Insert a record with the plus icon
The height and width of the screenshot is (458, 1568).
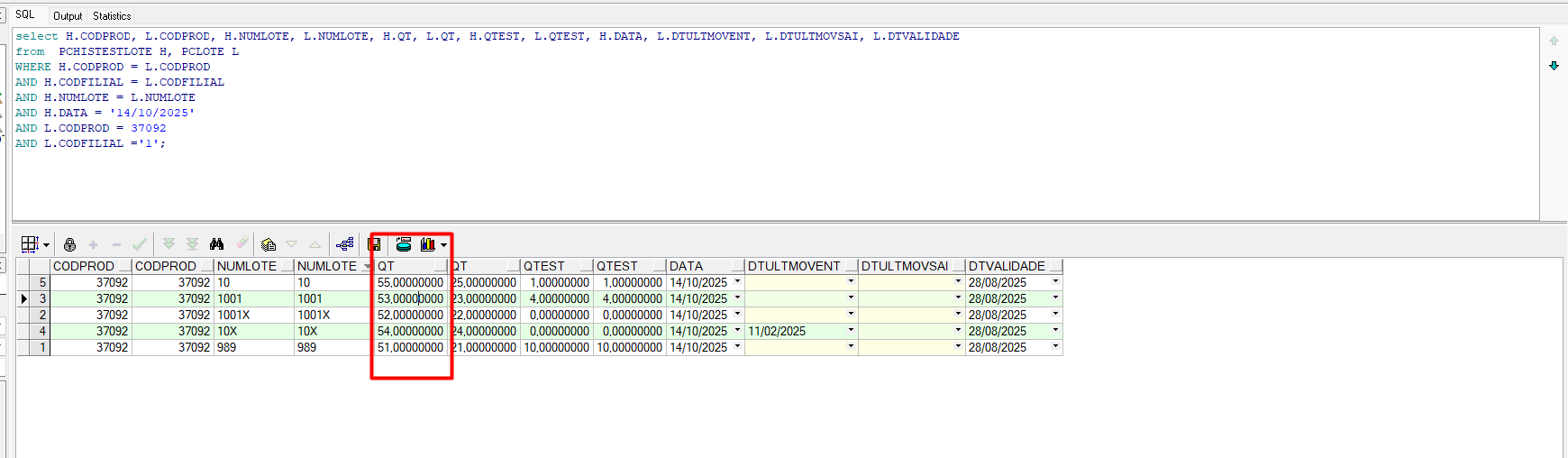93,244
